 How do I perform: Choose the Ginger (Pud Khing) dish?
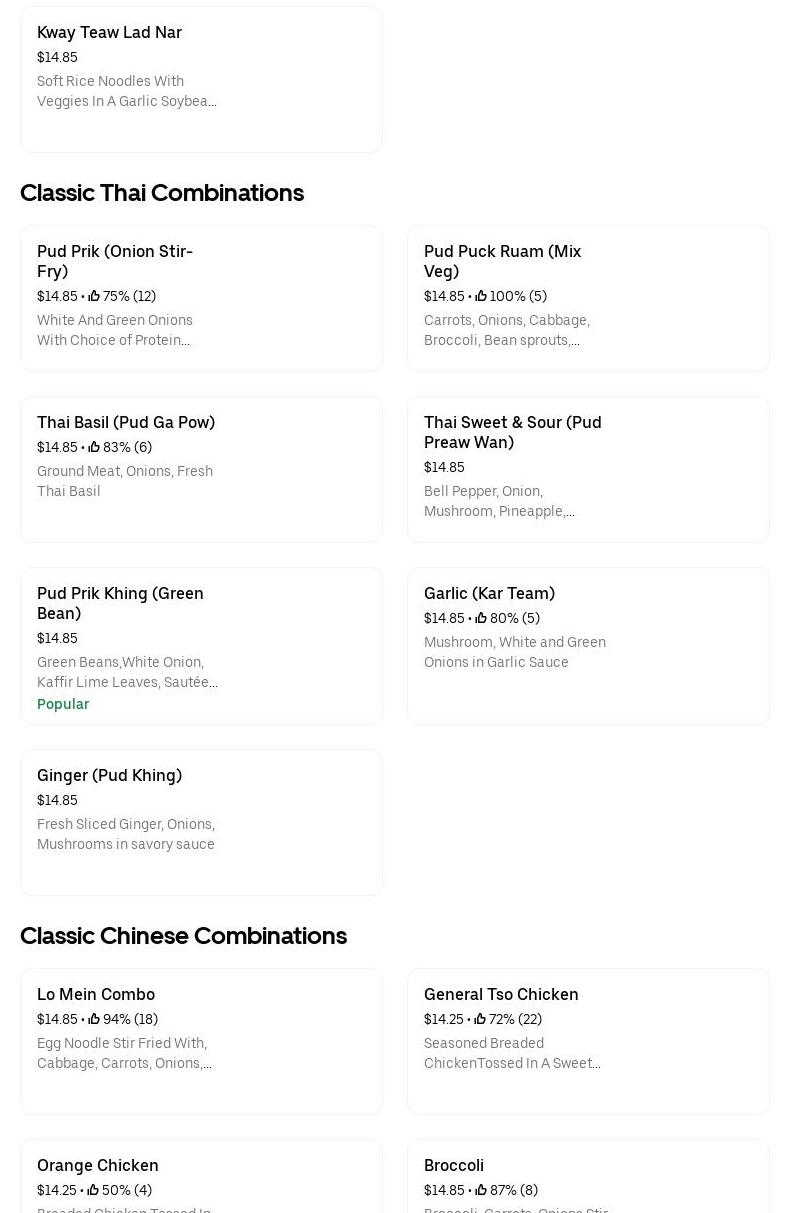click(x=109, y=775)
